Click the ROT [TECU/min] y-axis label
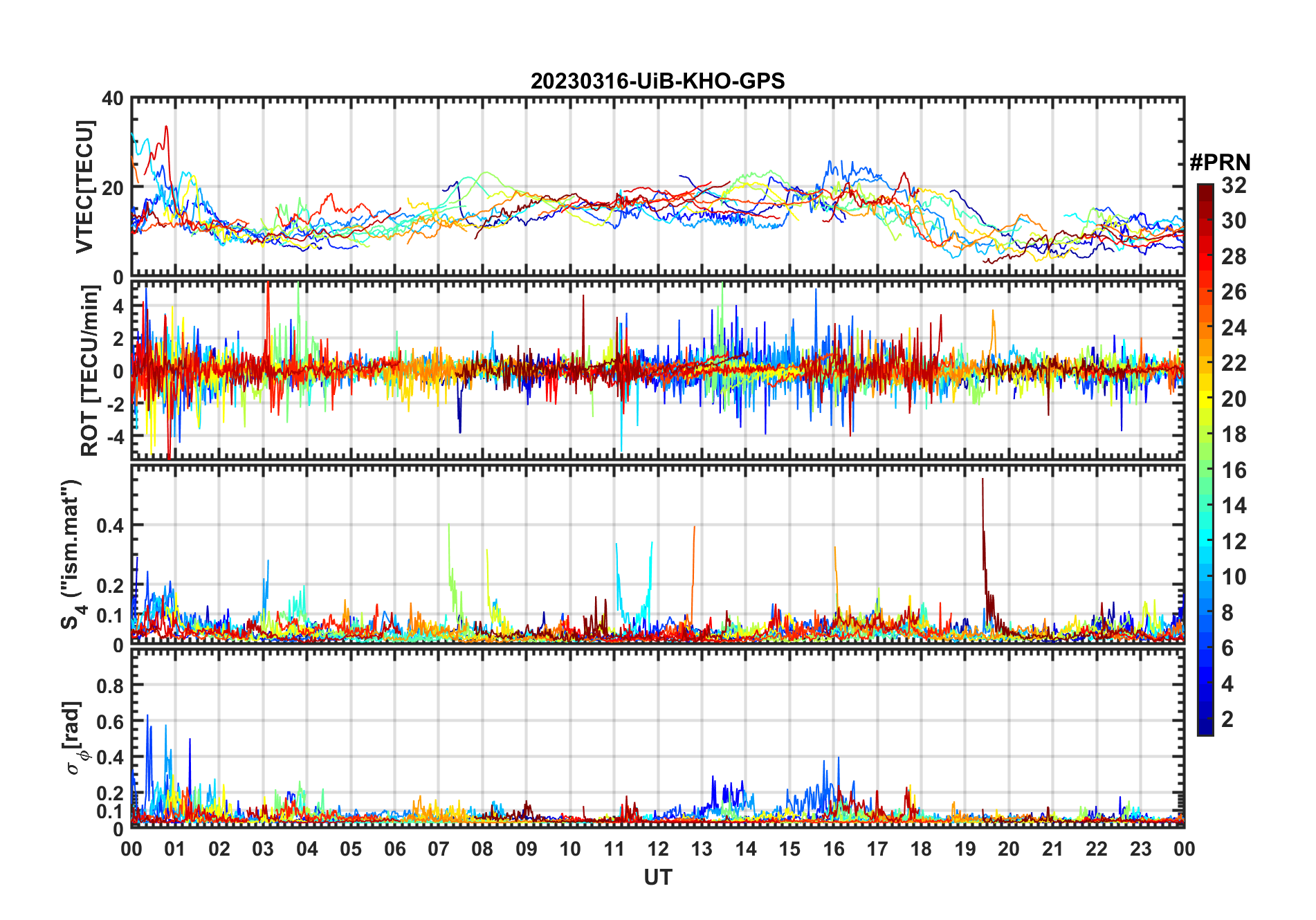The width and height of the screenshot is (1316, 920). (89, 371)
